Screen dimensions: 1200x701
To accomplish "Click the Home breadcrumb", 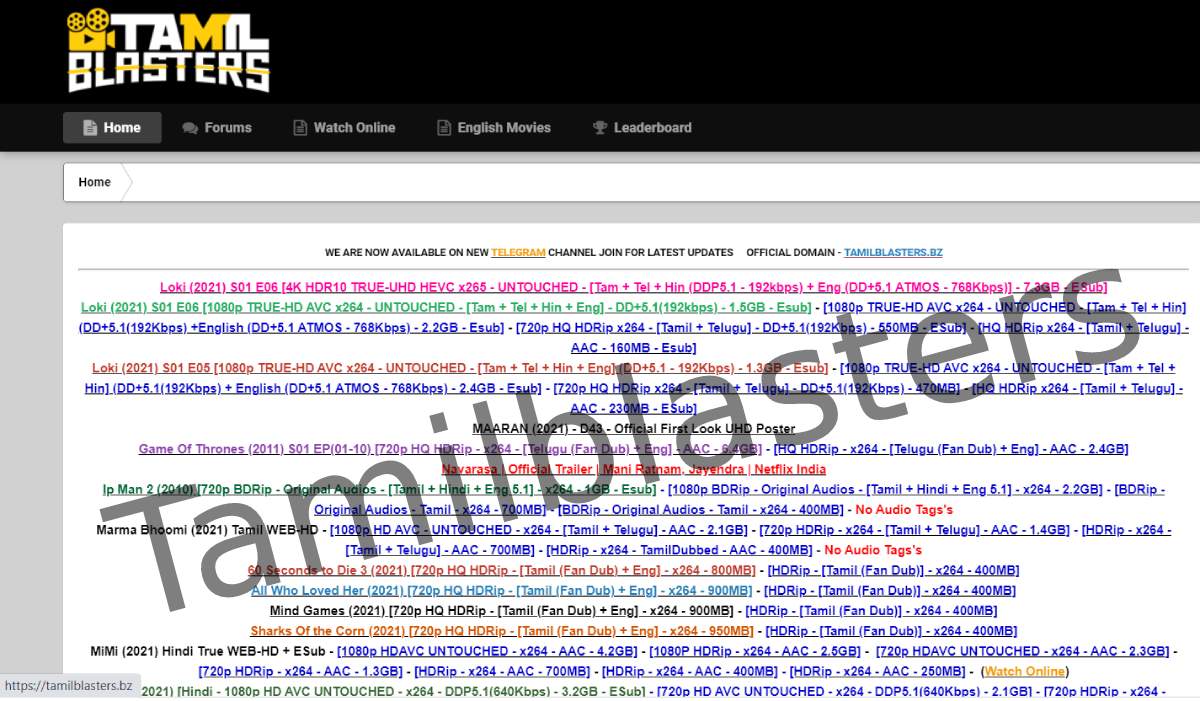I will pos(95,182).
